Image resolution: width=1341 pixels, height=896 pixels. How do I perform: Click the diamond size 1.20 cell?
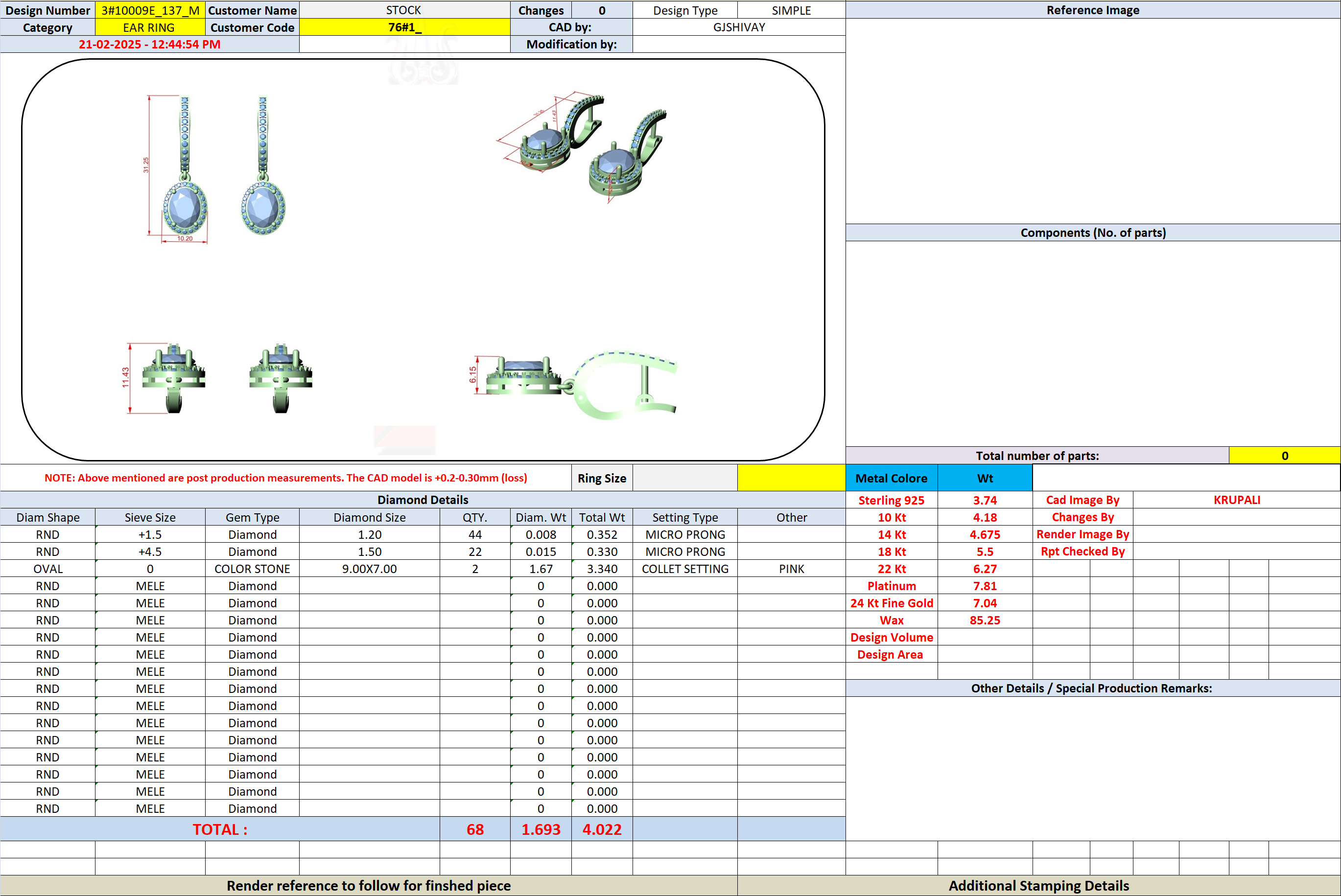[x=369, y=534]
